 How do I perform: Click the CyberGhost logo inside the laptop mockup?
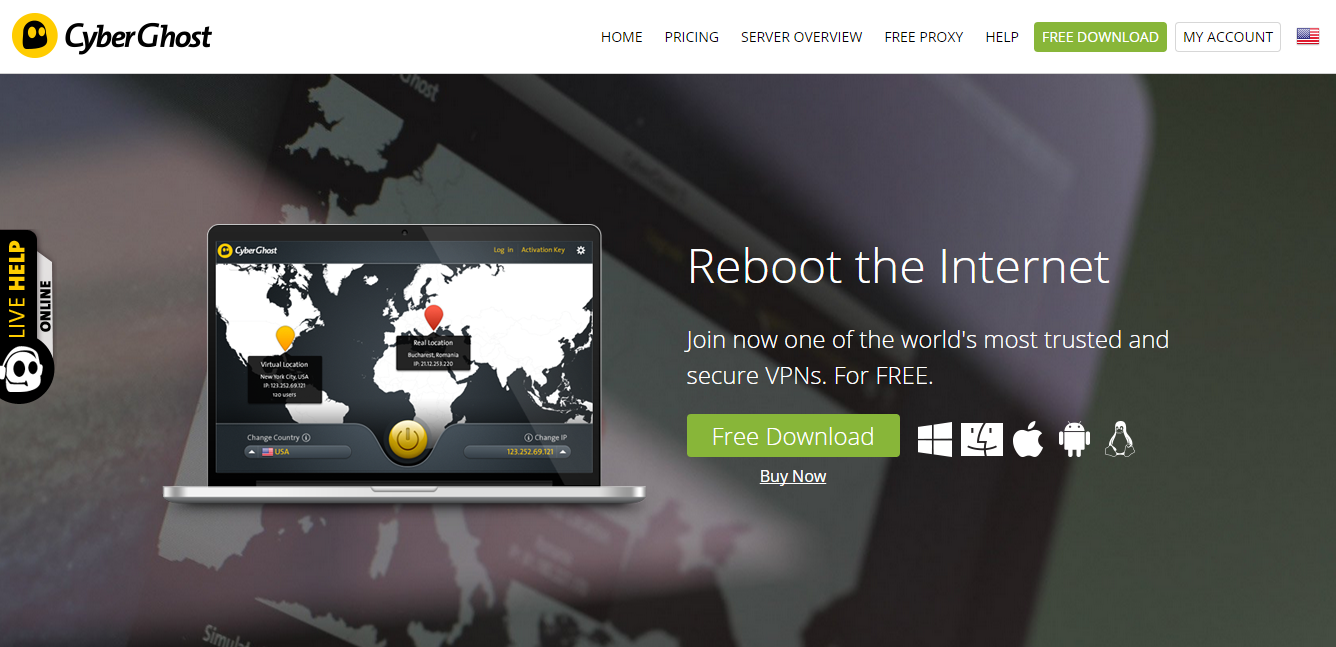point(249,250)
